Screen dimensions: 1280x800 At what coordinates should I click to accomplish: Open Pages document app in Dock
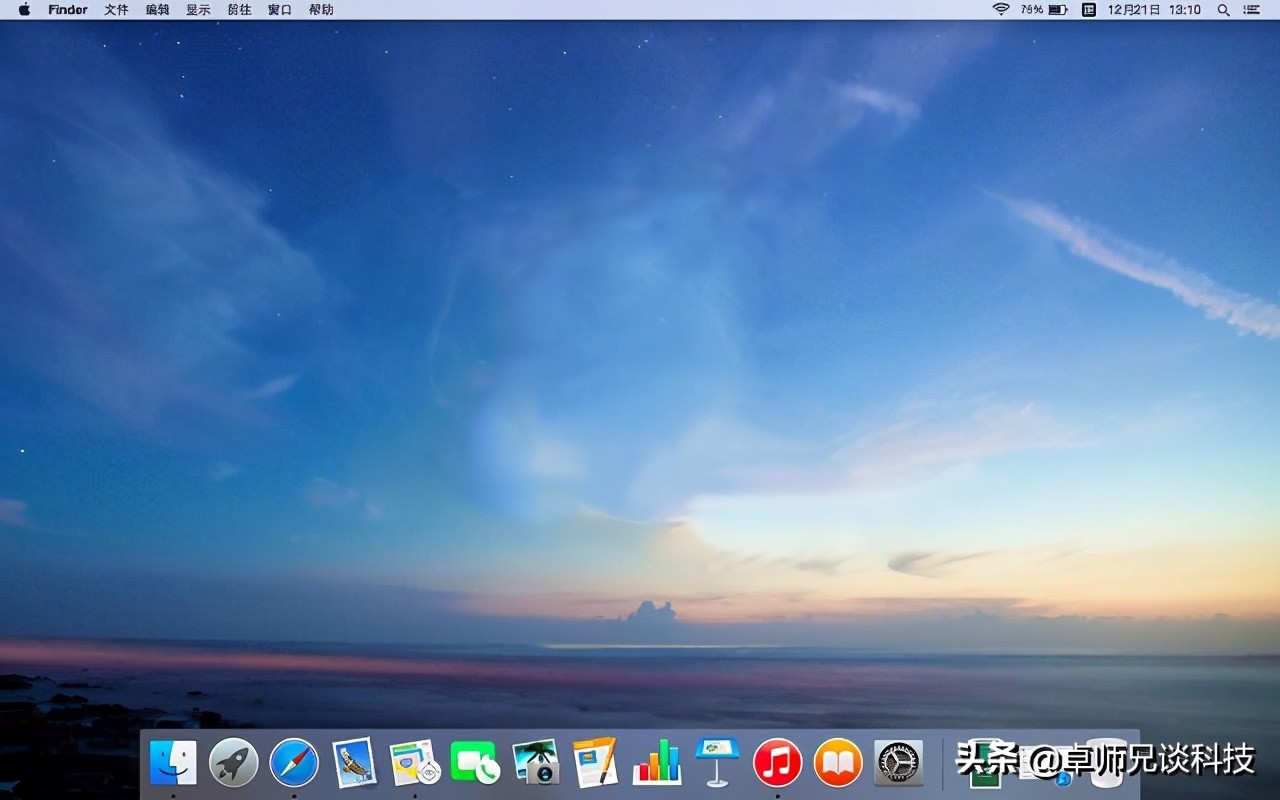pos(596,763)
